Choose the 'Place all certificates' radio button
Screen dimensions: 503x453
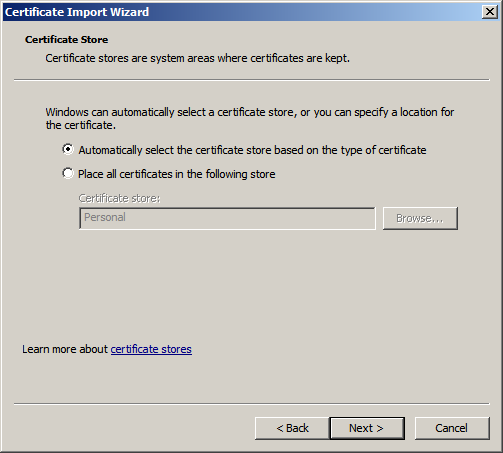coord(68,173)
